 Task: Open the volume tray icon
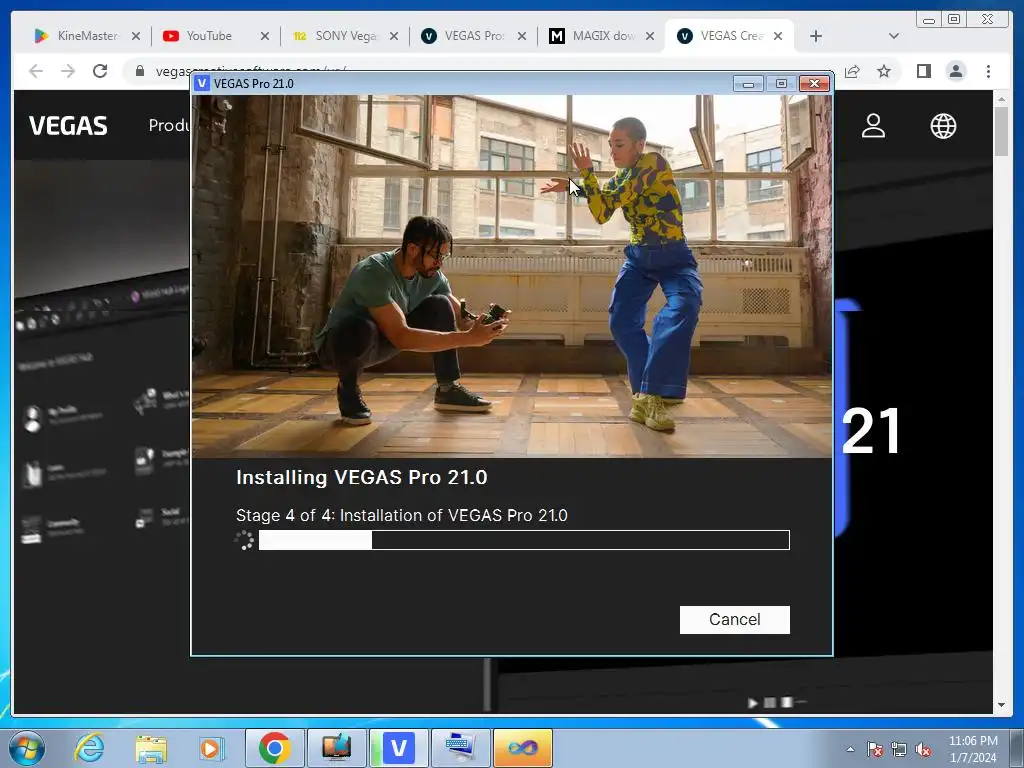(x=923, y=749)
